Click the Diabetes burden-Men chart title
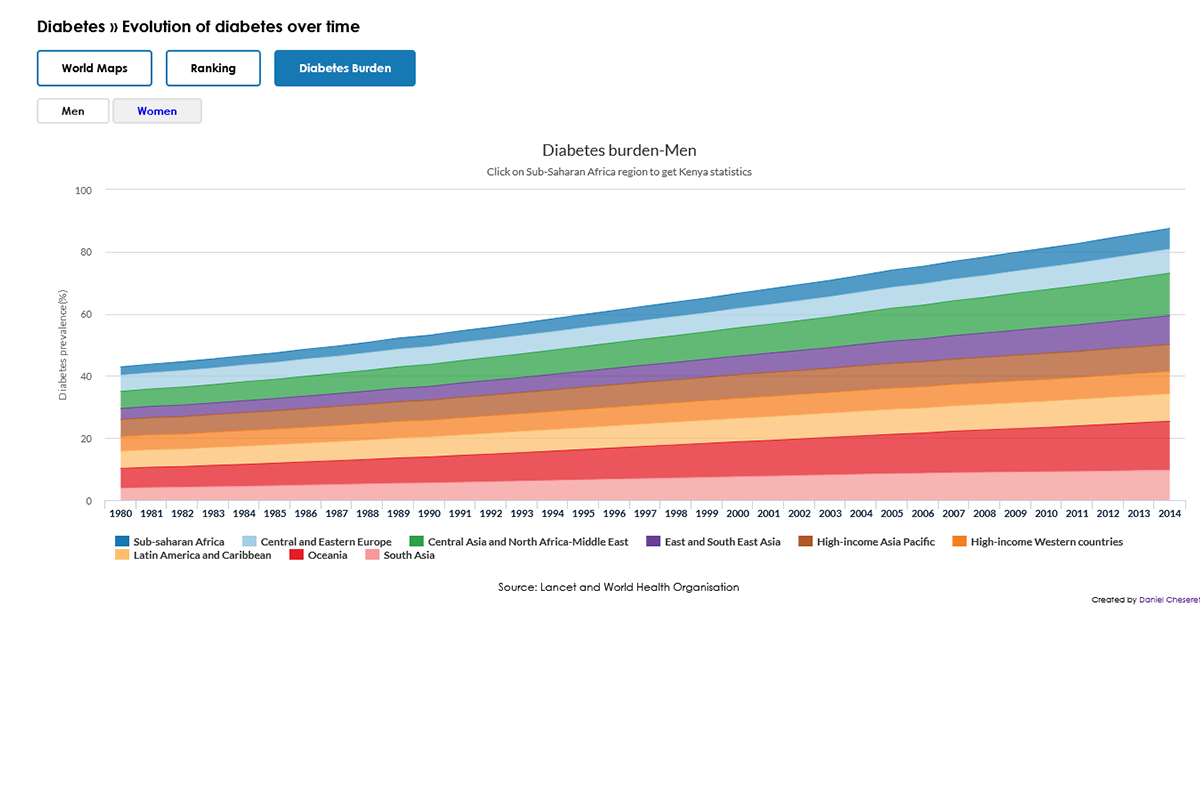Image resolution: width=1200 pixels, height=800 pixels. pyautogui.click(x=619, y=149)
